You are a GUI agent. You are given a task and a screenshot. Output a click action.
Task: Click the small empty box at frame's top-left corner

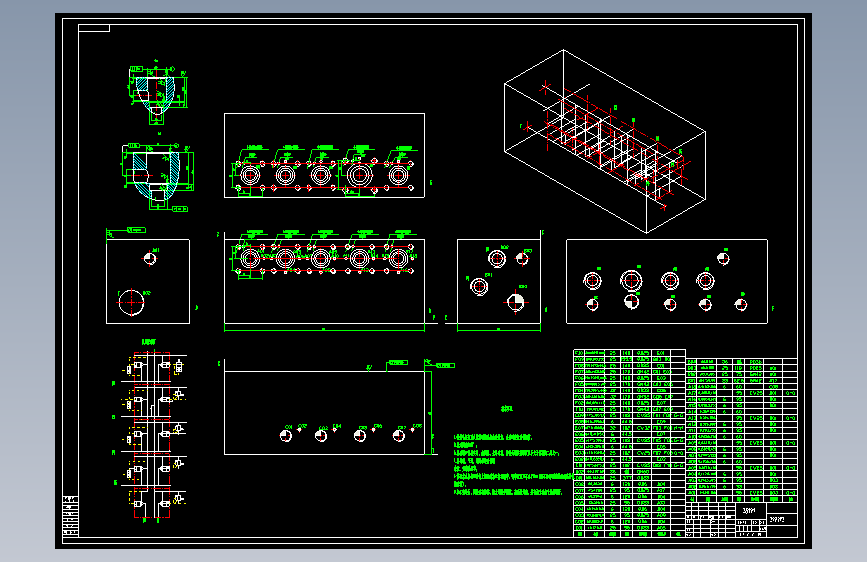(94, 28)
